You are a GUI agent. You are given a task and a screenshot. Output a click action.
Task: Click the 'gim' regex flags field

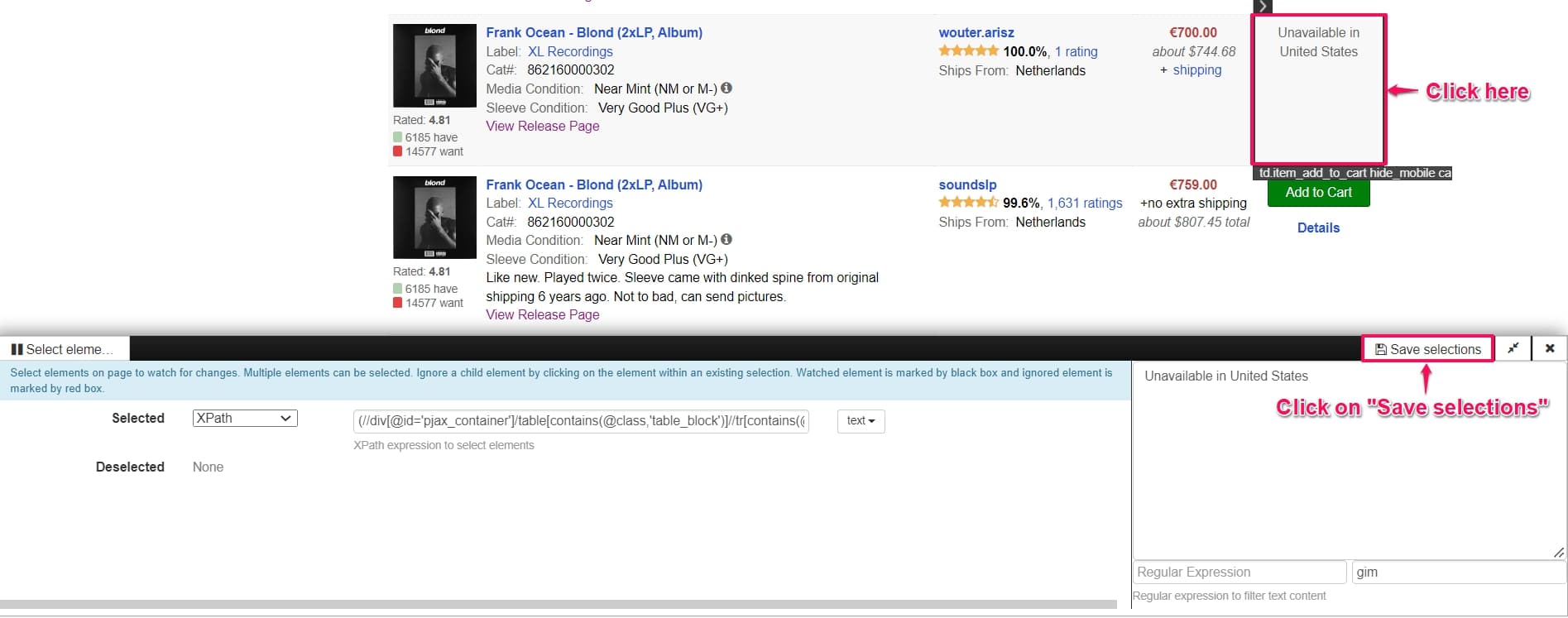pos(1458,572)
